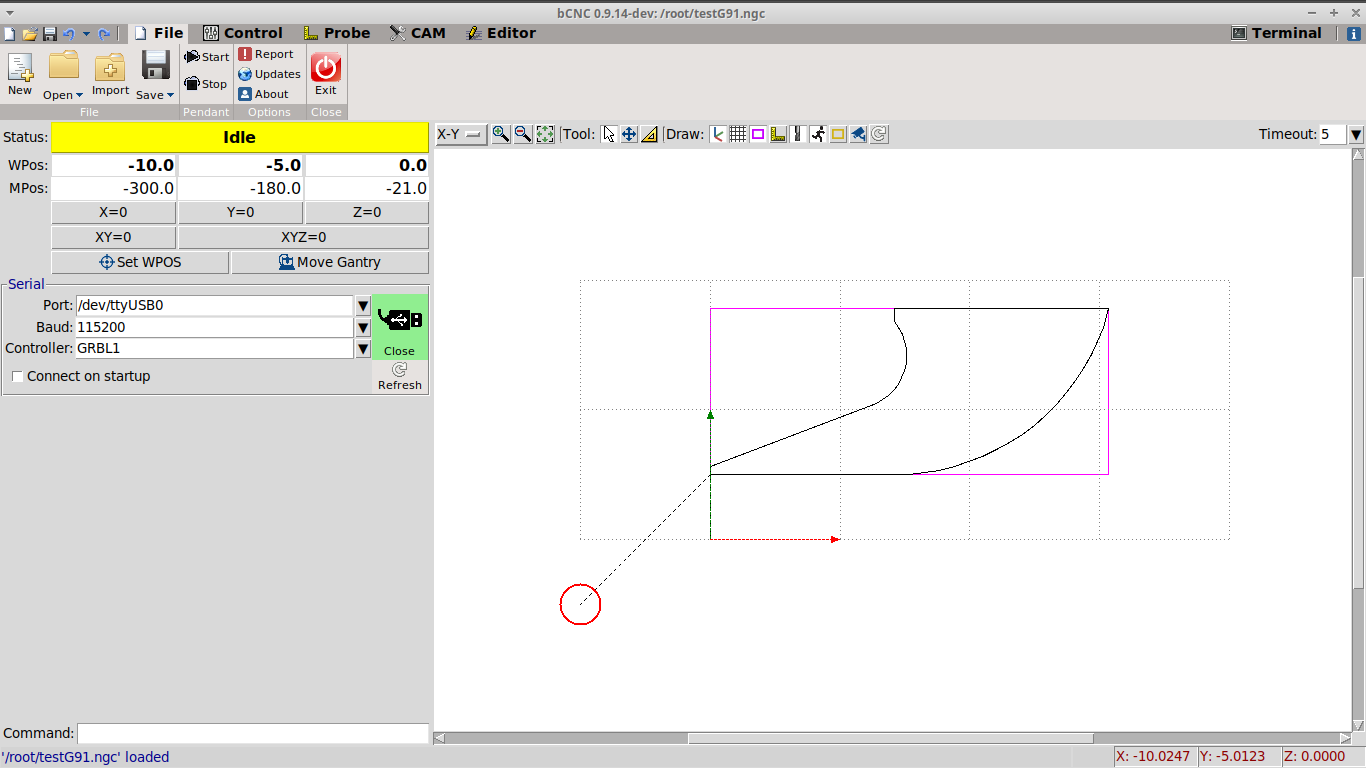Refresh the serial ports list
Image resolution: width=1366 pixels, height=768 pixels.
pos(400,377)
